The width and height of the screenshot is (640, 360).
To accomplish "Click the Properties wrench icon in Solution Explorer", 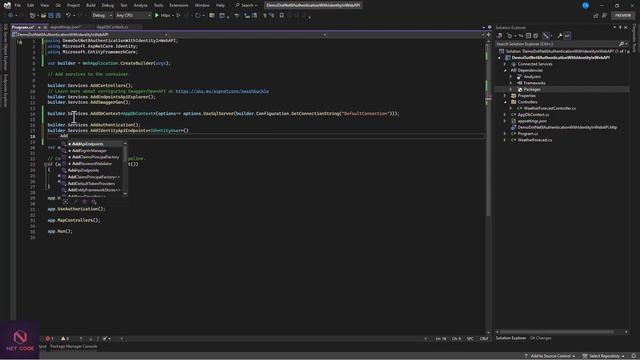I will [560, 36].
